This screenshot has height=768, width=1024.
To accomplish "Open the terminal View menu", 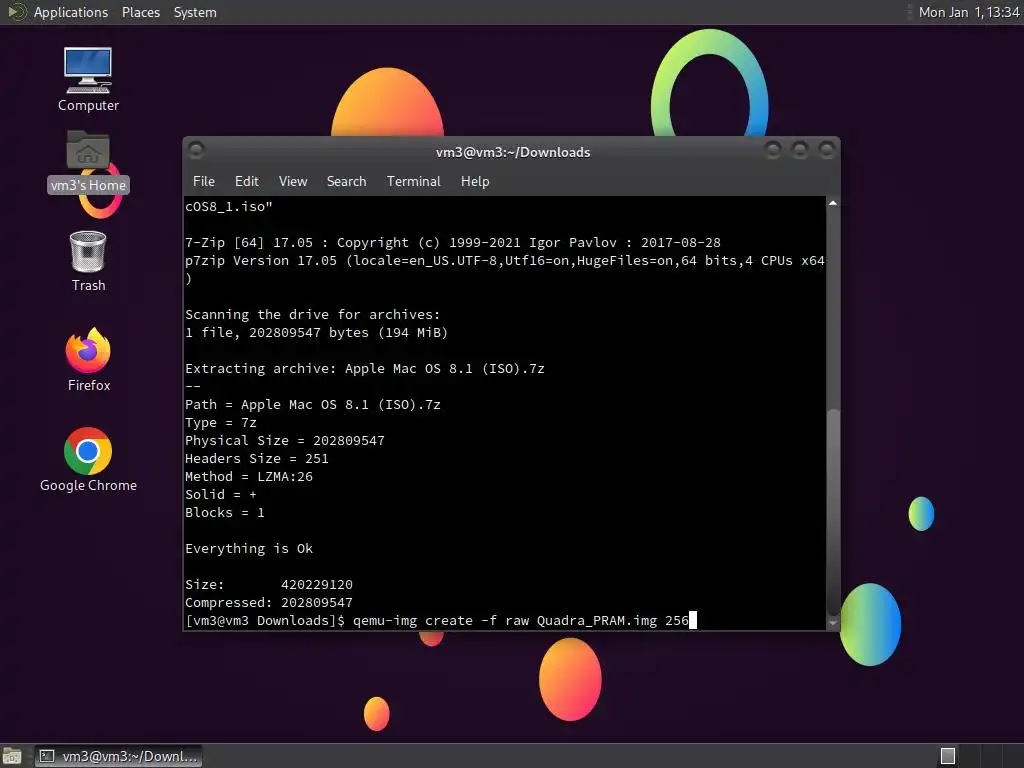I will point(293,182).
